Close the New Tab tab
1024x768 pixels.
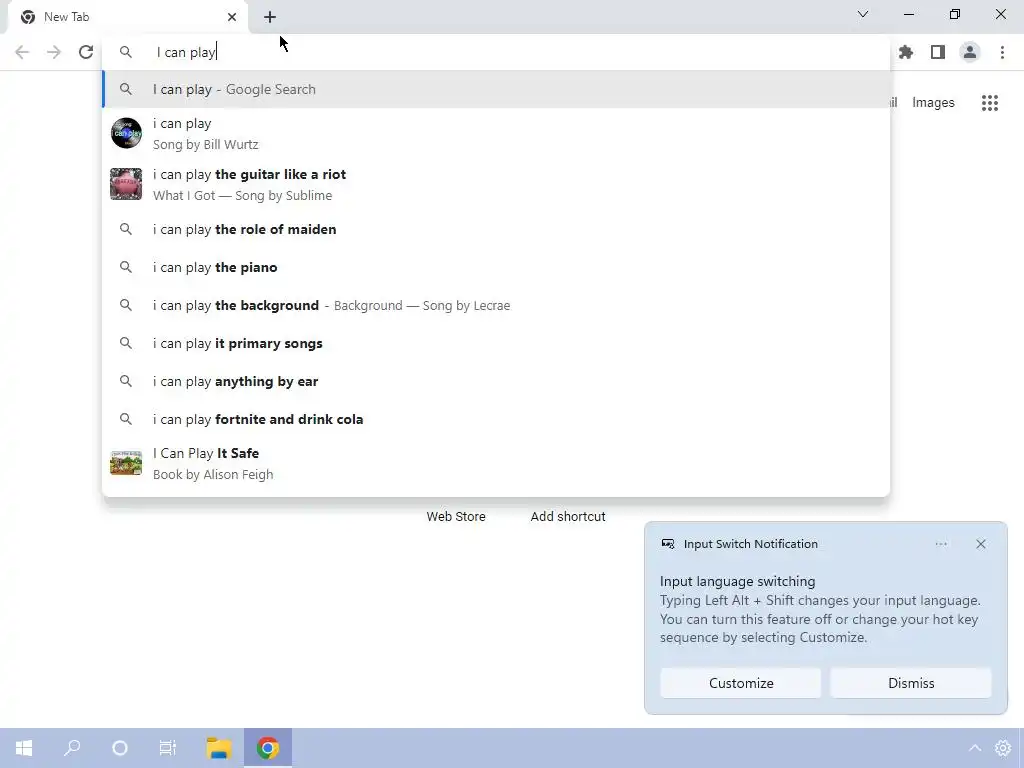[x=232, y=17]
